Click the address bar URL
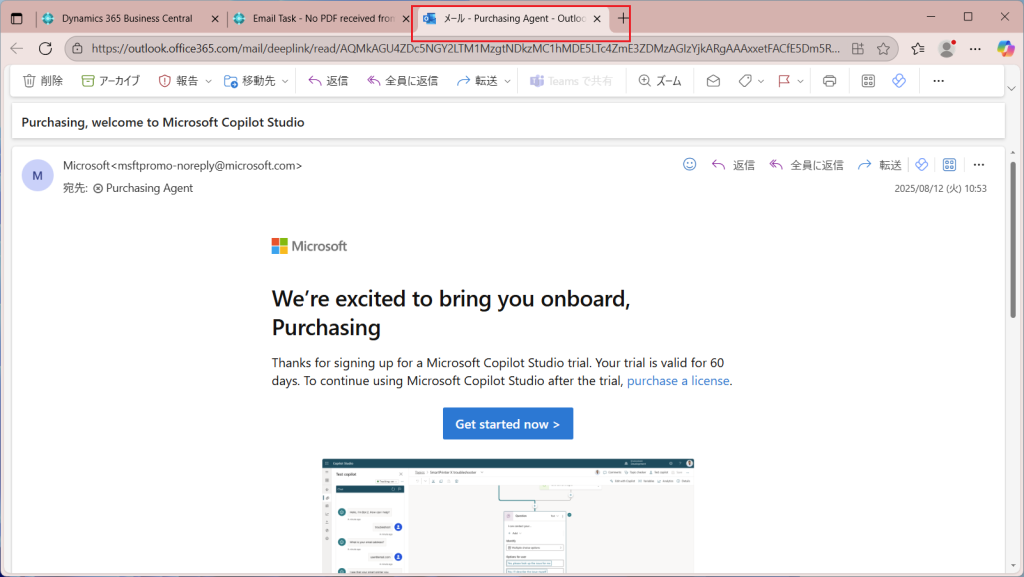 click(466, 48)
